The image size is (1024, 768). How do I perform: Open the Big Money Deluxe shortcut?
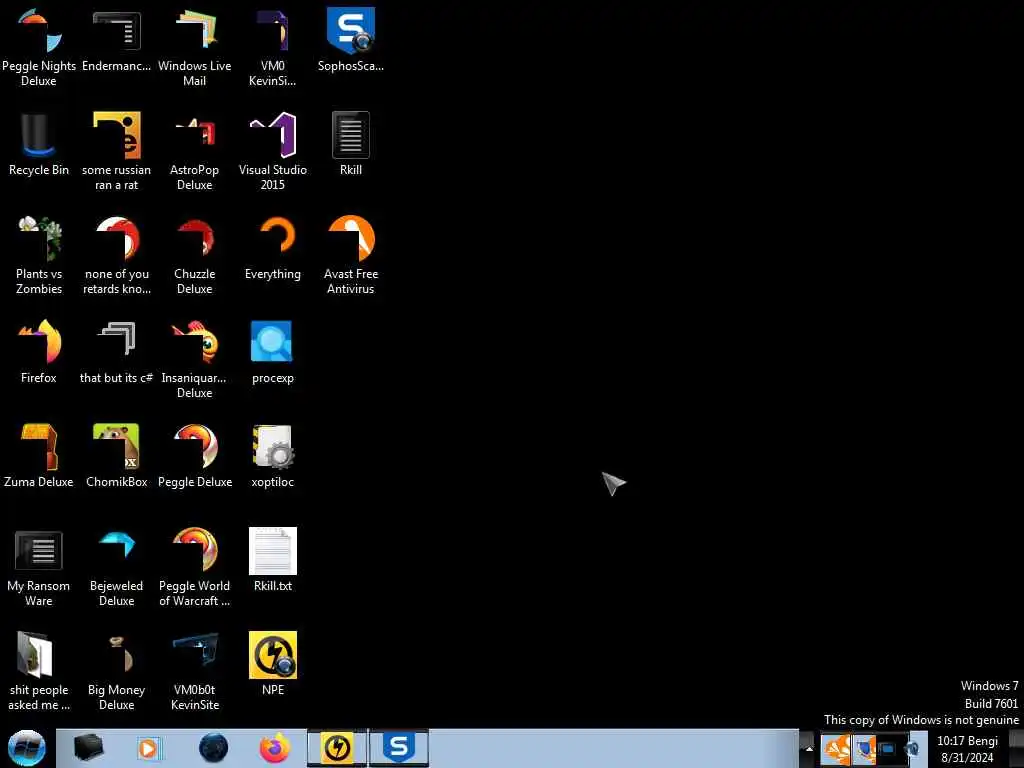[x=116, y=671]
